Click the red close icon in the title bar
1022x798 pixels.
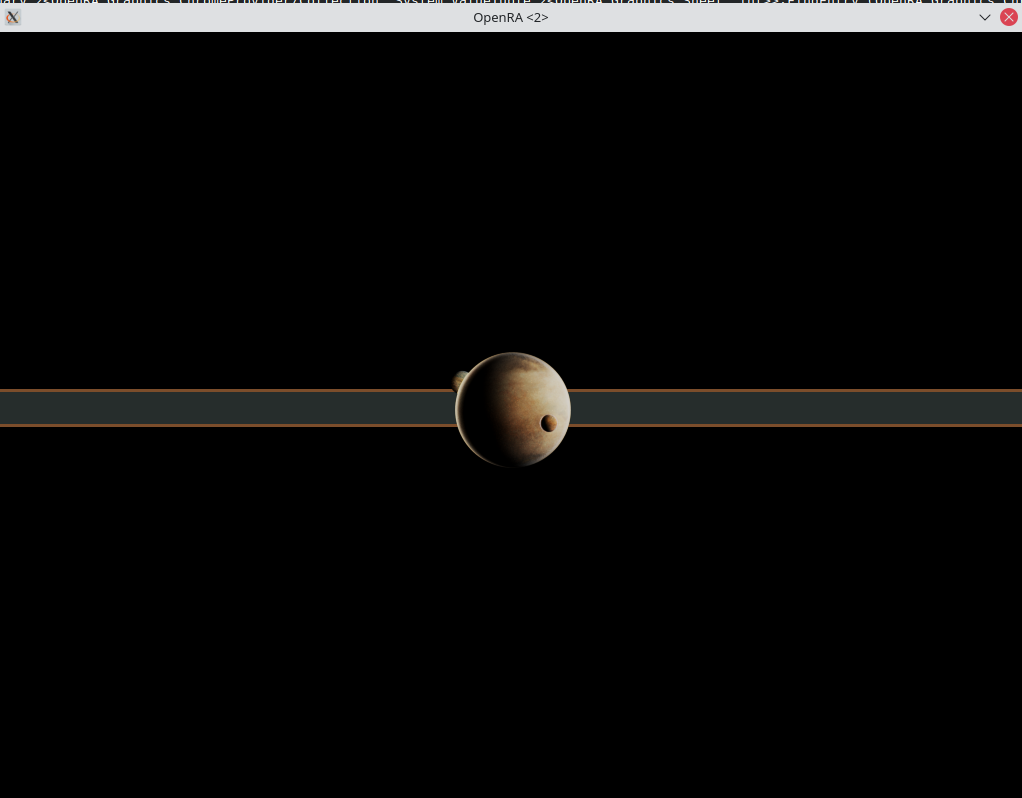(1009, 16)
